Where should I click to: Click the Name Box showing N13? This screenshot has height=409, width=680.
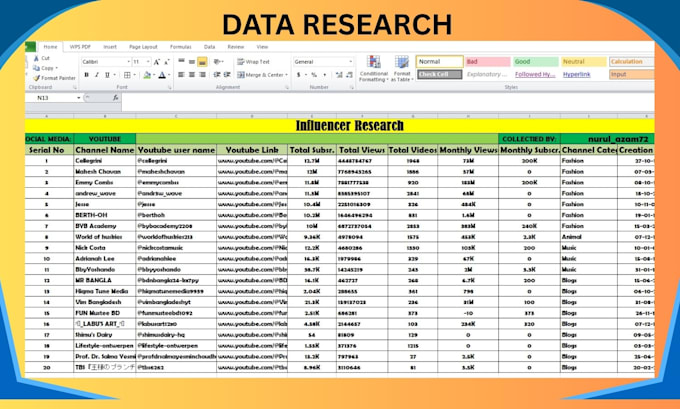tap(50, 98)
